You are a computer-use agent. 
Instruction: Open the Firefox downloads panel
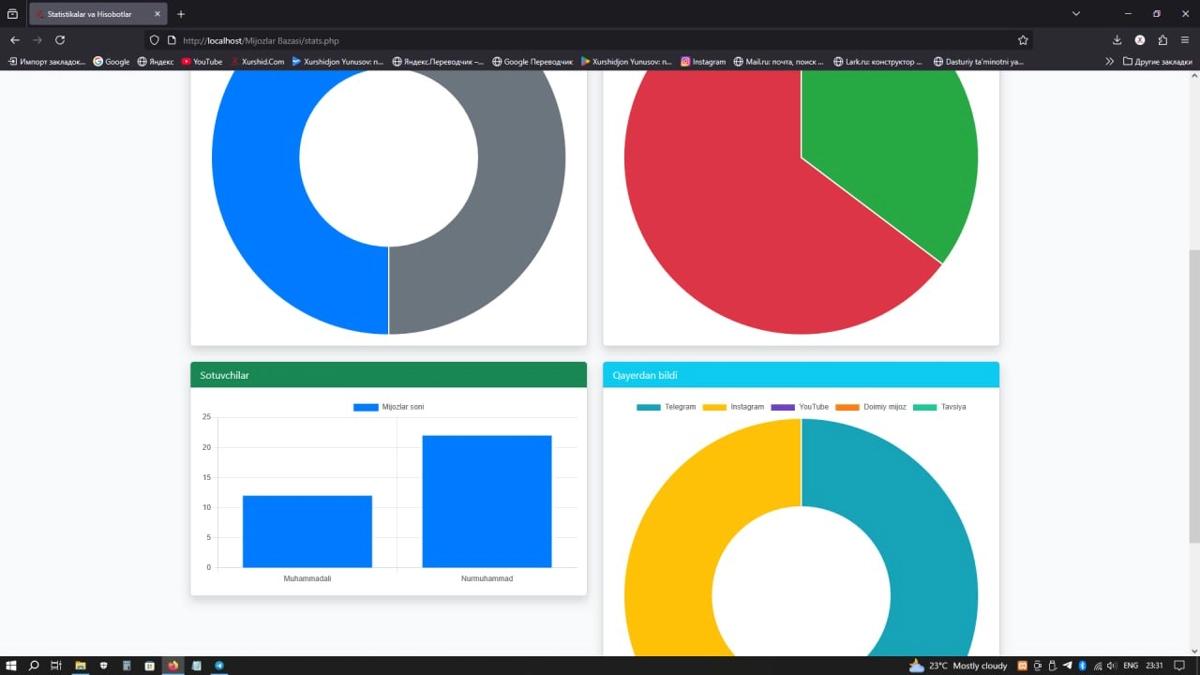pos(1117,40)
